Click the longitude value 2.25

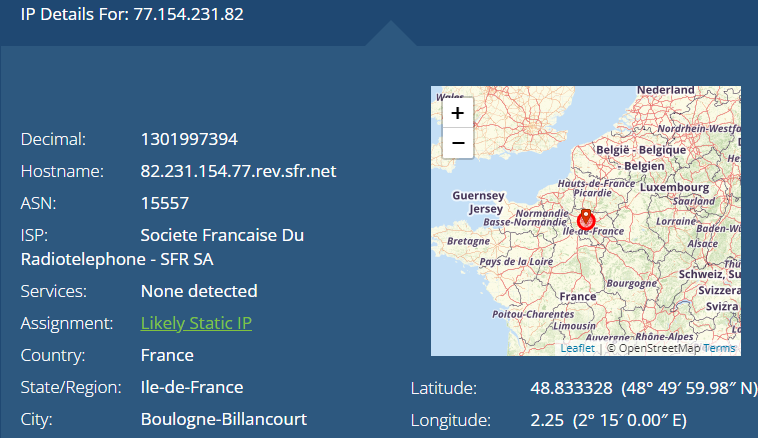[546, 420]
